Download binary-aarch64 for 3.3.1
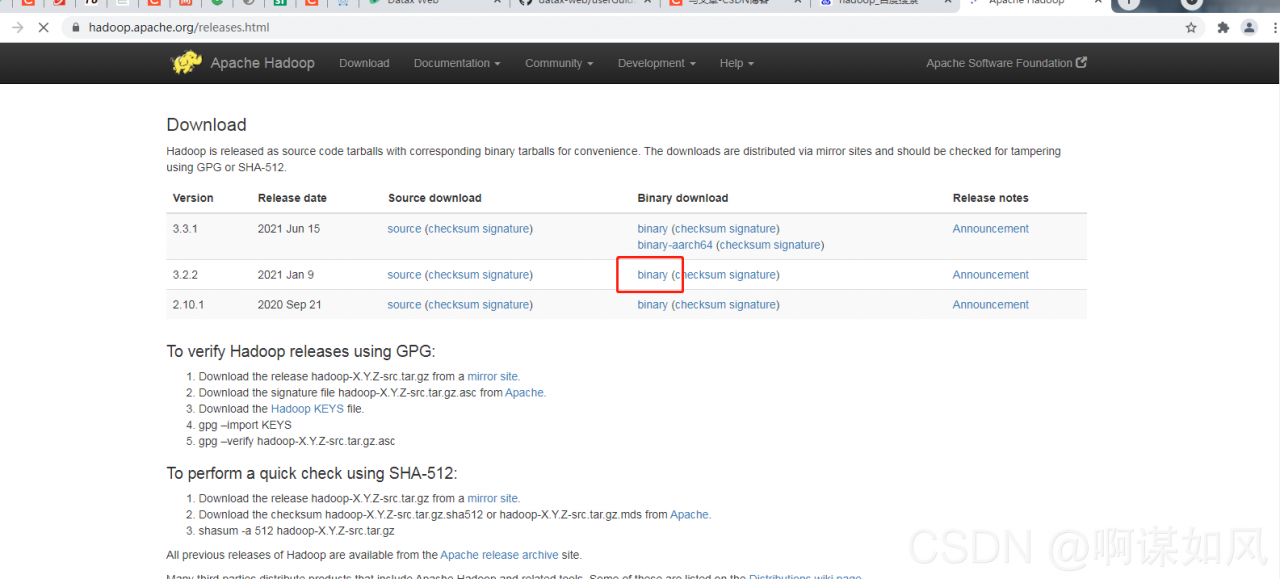The width and height of the screenshot is (1280, 579). (x=675, y=245)
